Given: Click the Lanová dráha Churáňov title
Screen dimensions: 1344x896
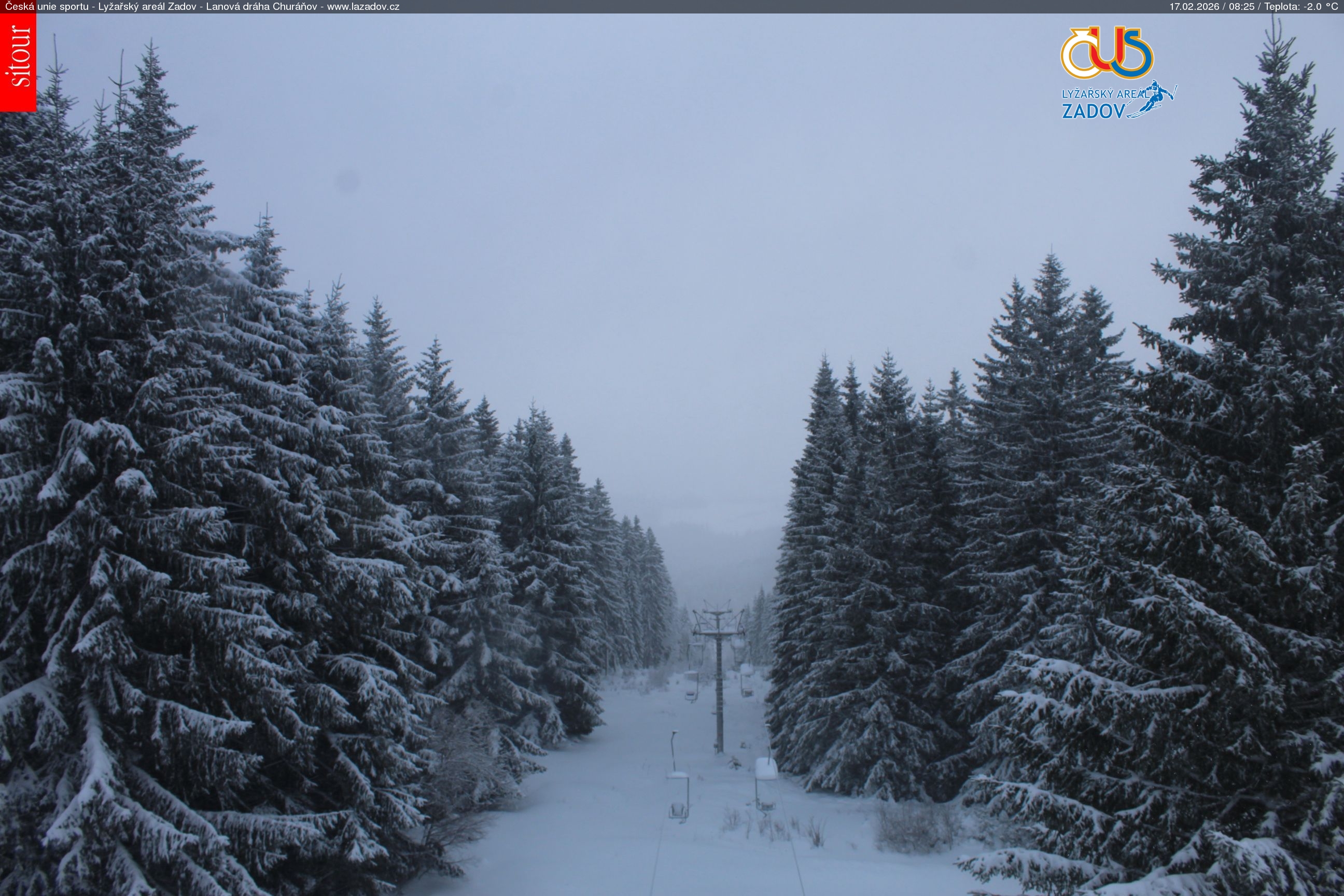Looking at the screenshot, I should coord(261,6).
